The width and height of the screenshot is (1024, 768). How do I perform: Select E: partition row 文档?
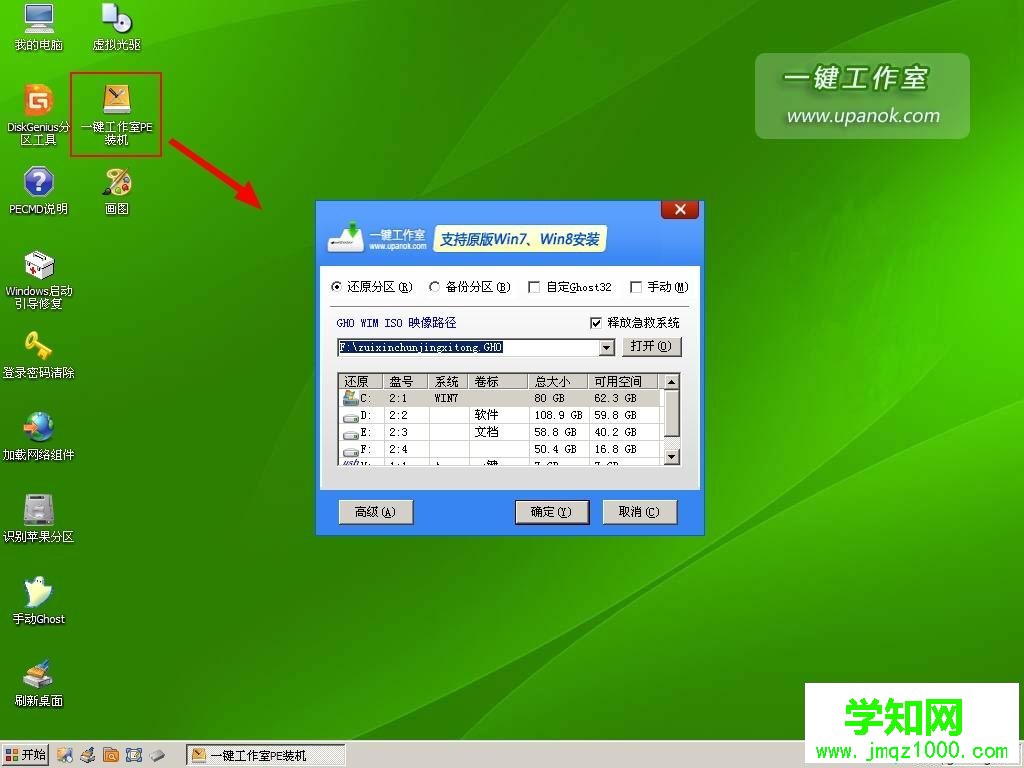[501, 432]
